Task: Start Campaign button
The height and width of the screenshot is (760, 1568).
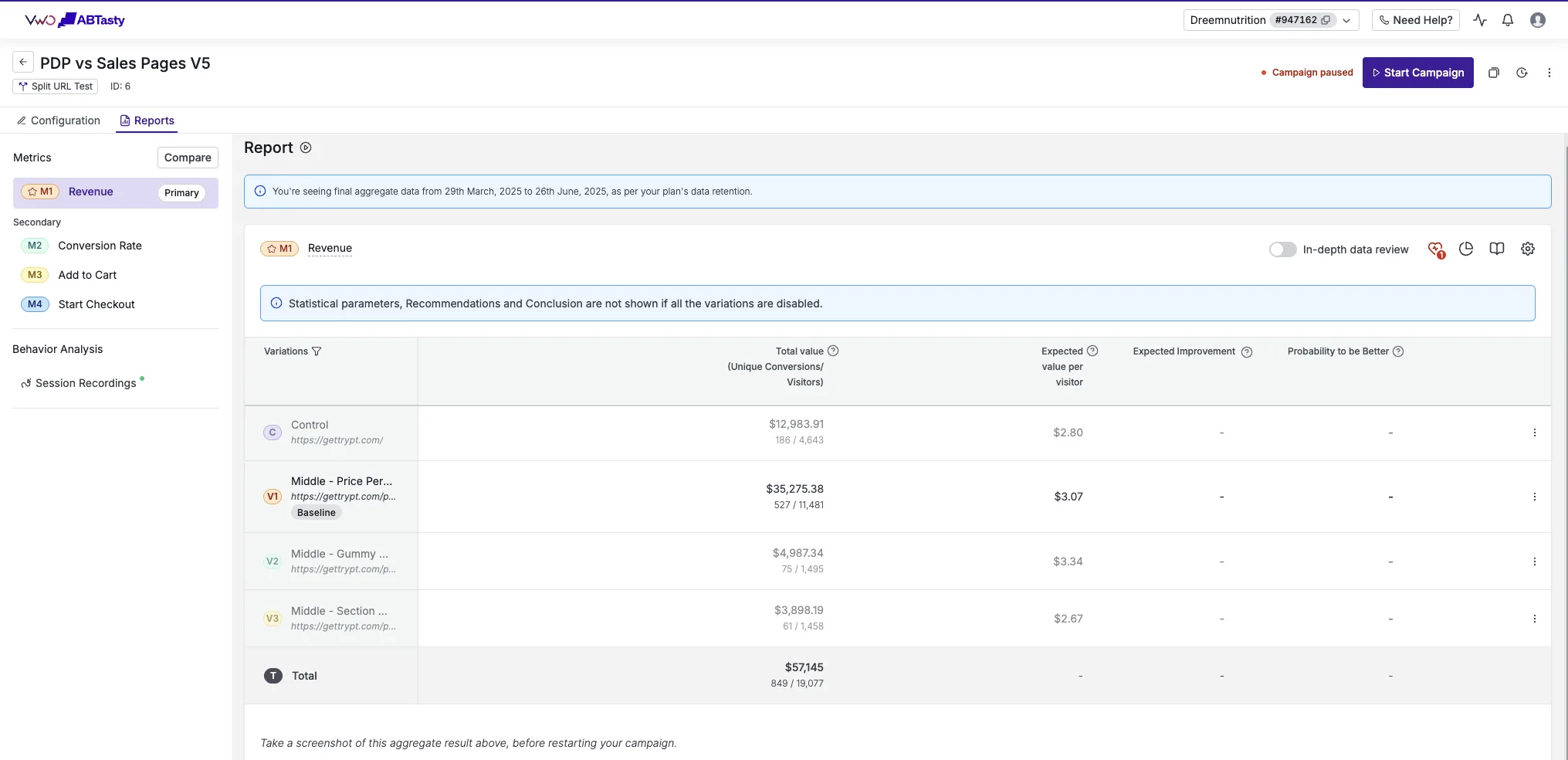Action: [x=1417, y=73]
